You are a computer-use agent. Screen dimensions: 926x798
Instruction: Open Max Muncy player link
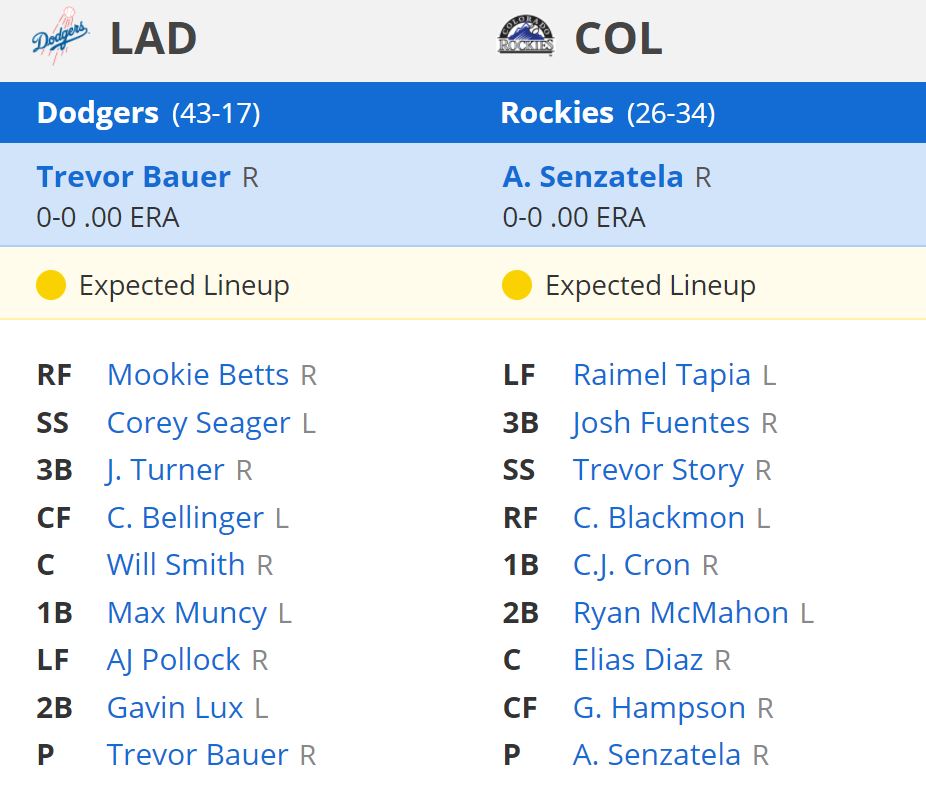click(187, 613)
